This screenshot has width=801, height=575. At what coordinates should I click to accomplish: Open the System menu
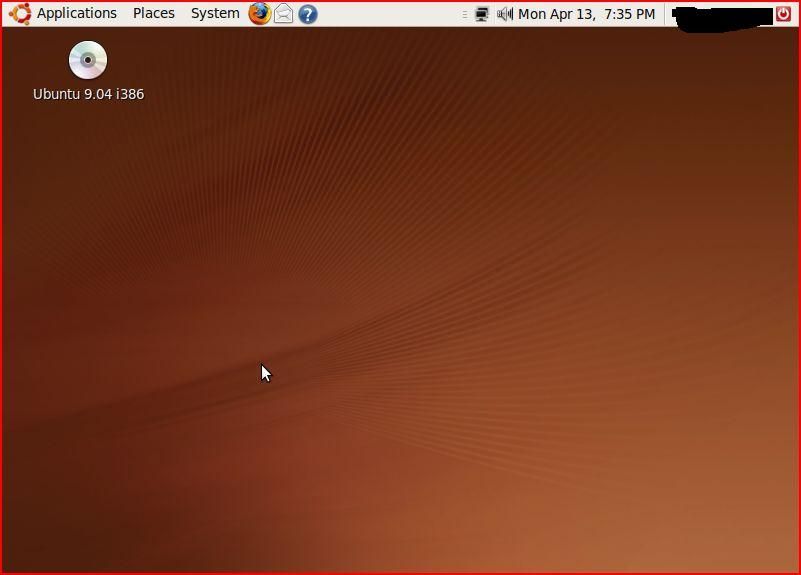tap(215, 14)
